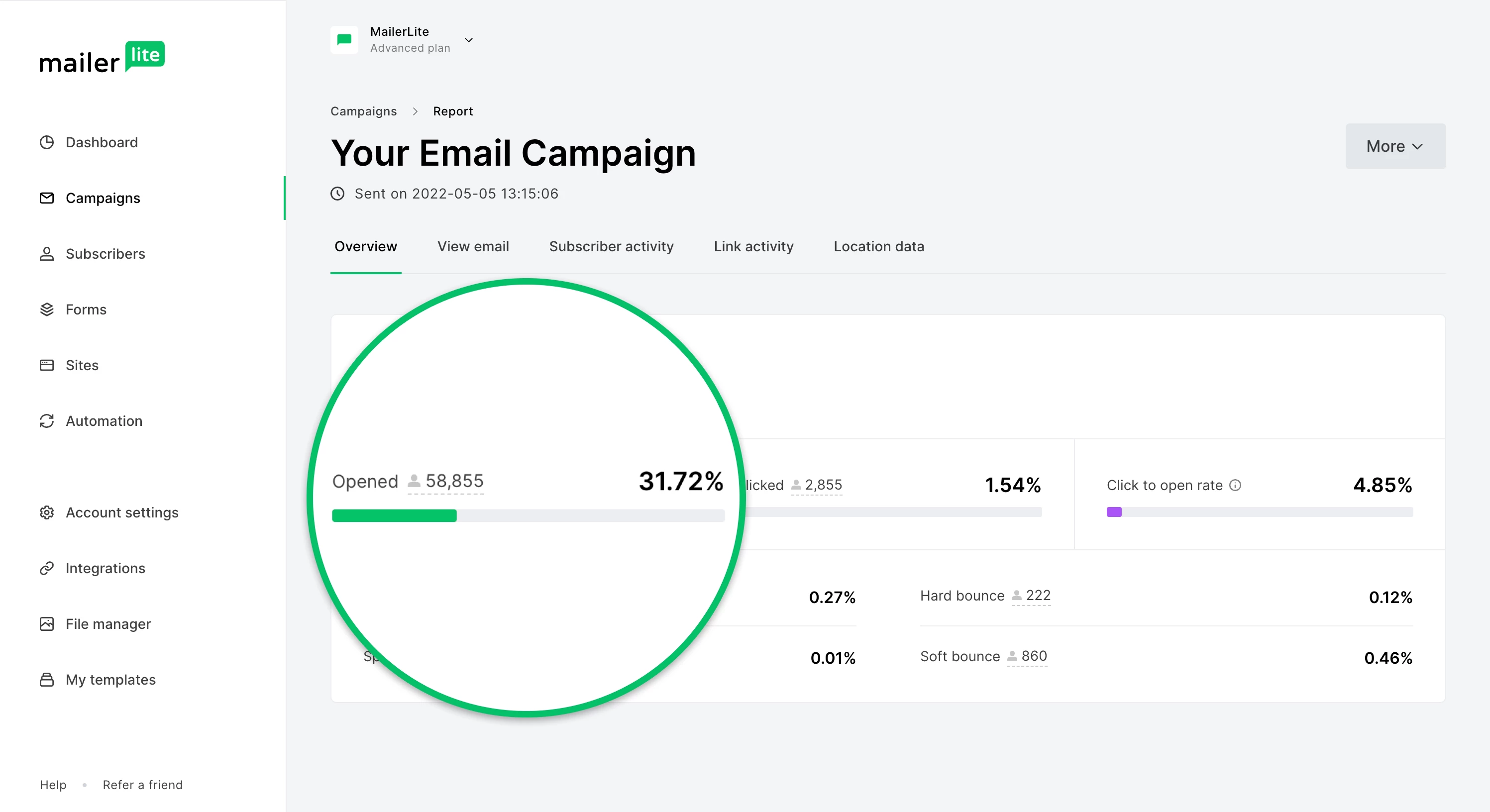Click the Campaigns envelope icon
The image size is (1490, 812).
point(47,198)
